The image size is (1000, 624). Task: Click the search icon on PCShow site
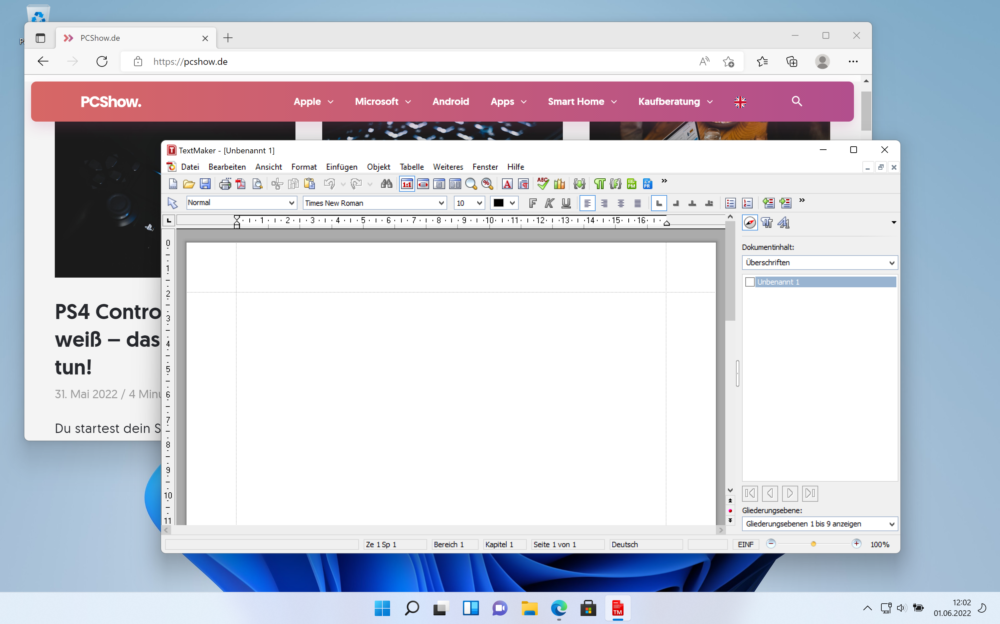pyautogui.click(x=797, y=101)
